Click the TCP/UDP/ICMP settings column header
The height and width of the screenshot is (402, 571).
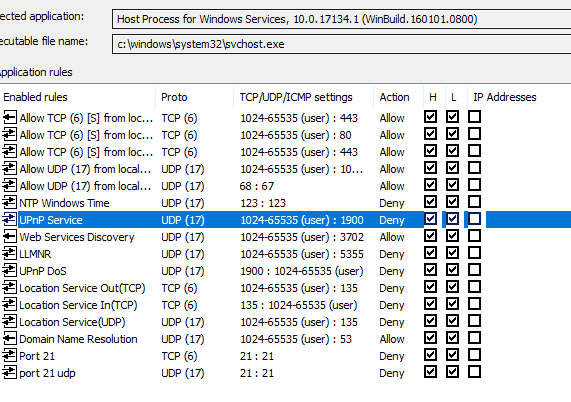coord(303,97)
